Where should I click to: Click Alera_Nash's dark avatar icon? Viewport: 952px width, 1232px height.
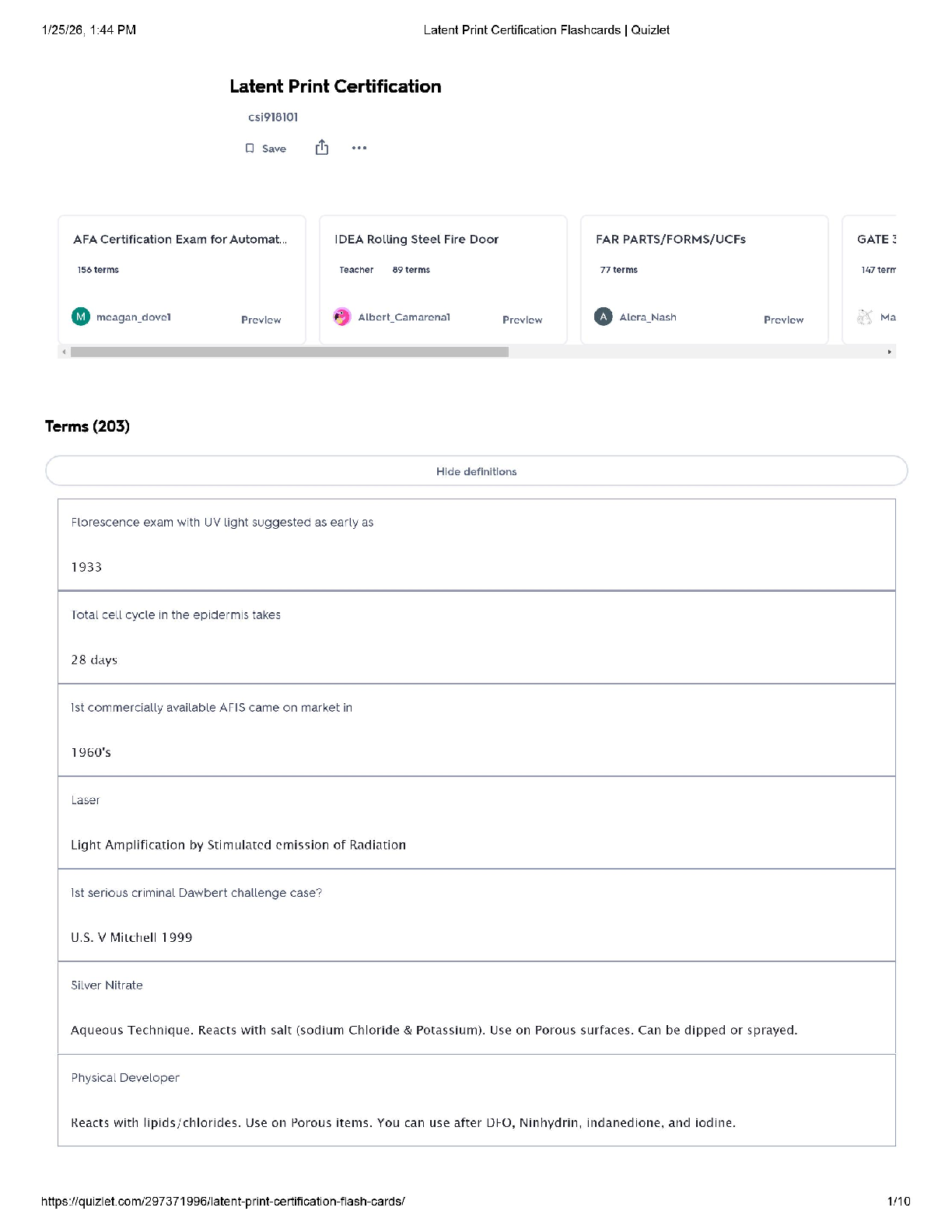pos(604,317)
